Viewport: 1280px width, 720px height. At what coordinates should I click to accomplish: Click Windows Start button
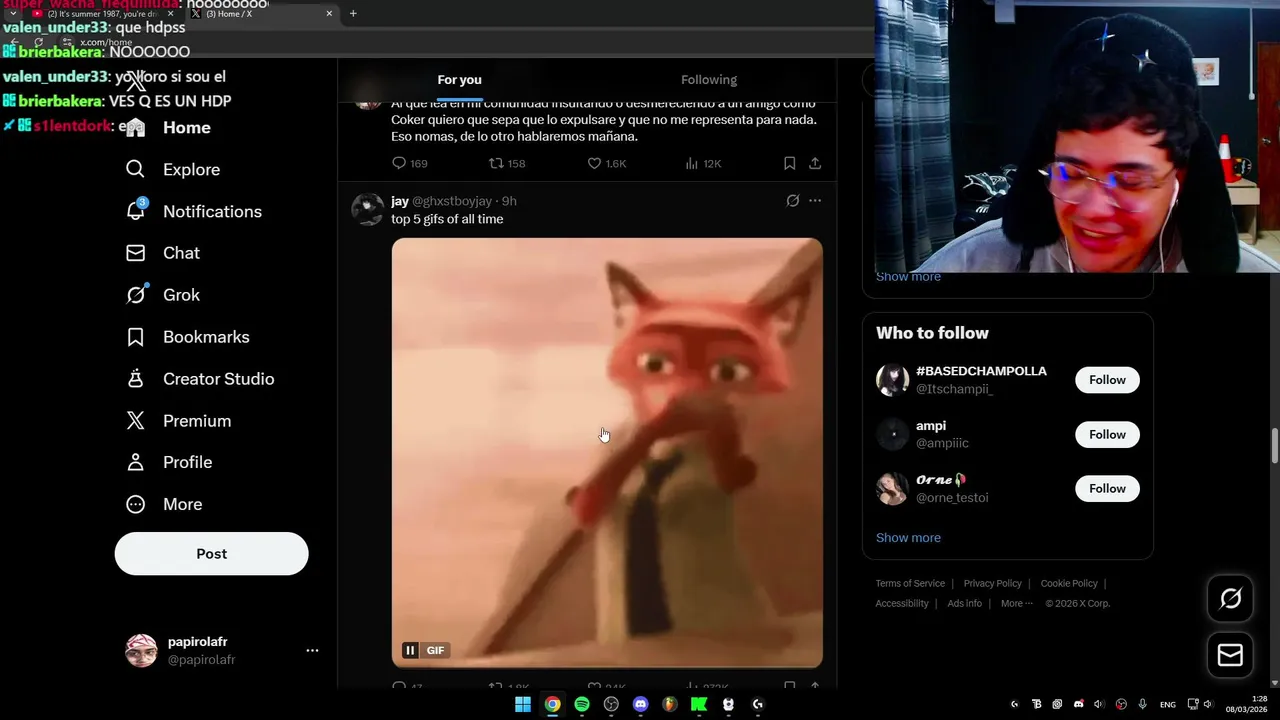click(x=523, y=704)
